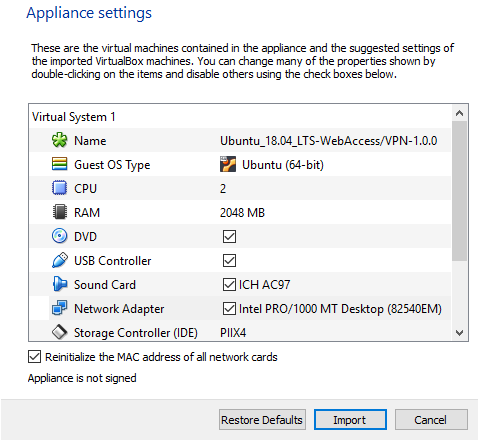The width and height of the screenshot is (479, 441).
Task: Click the Ubuntu_18.04_LTS-WebAccess/VPN-1.0.0 name value
Action: click(x=329, y=141)
